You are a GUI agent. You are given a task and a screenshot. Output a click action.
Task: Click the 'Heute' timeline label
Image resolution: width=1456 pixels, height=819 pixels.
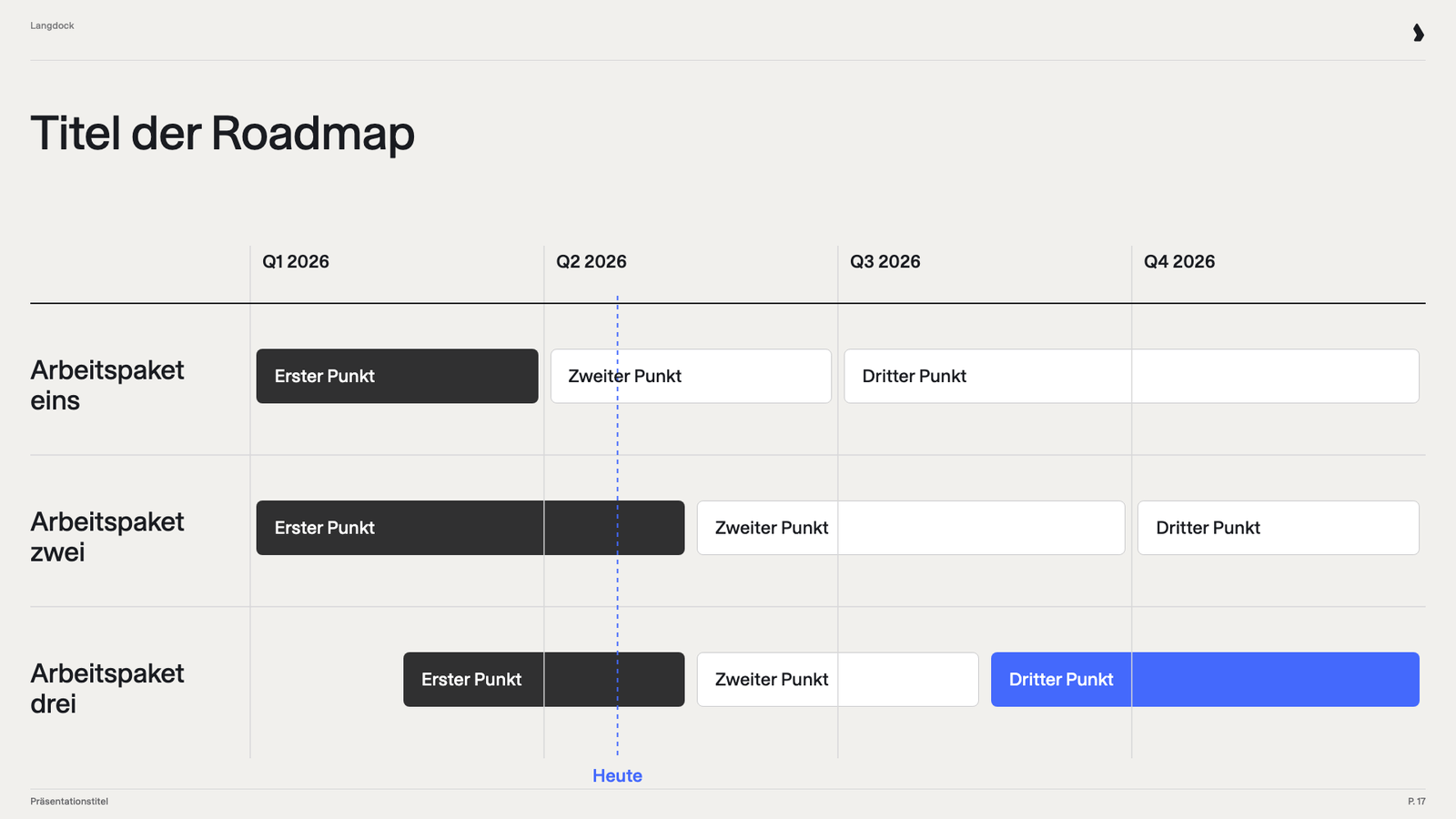coord(617,775)
